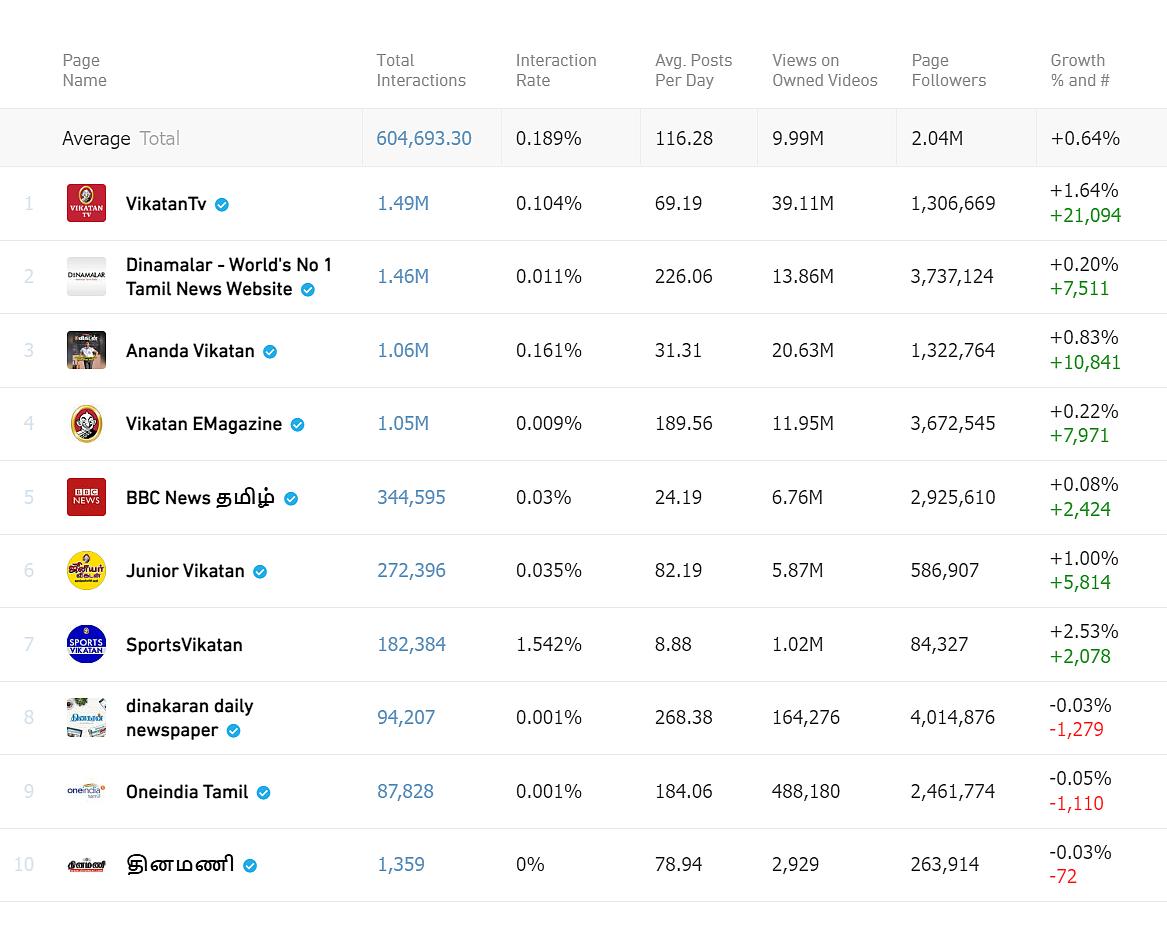Click VikatanTv's 1.49M total interactions value

(403, 204)
